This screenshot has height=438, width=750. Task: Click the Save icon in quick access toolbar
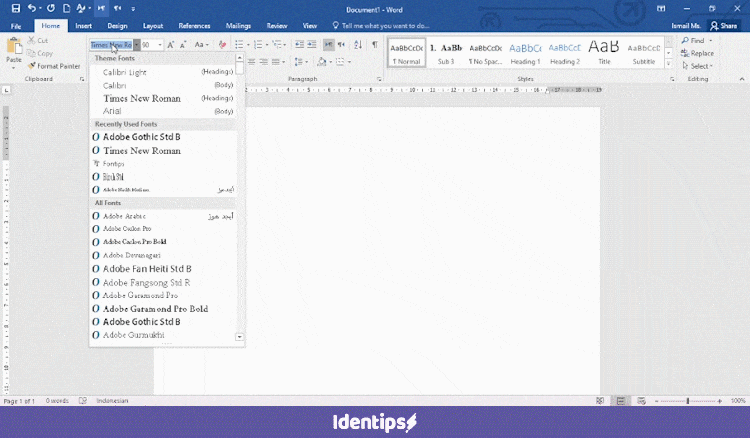click(15, 8)
